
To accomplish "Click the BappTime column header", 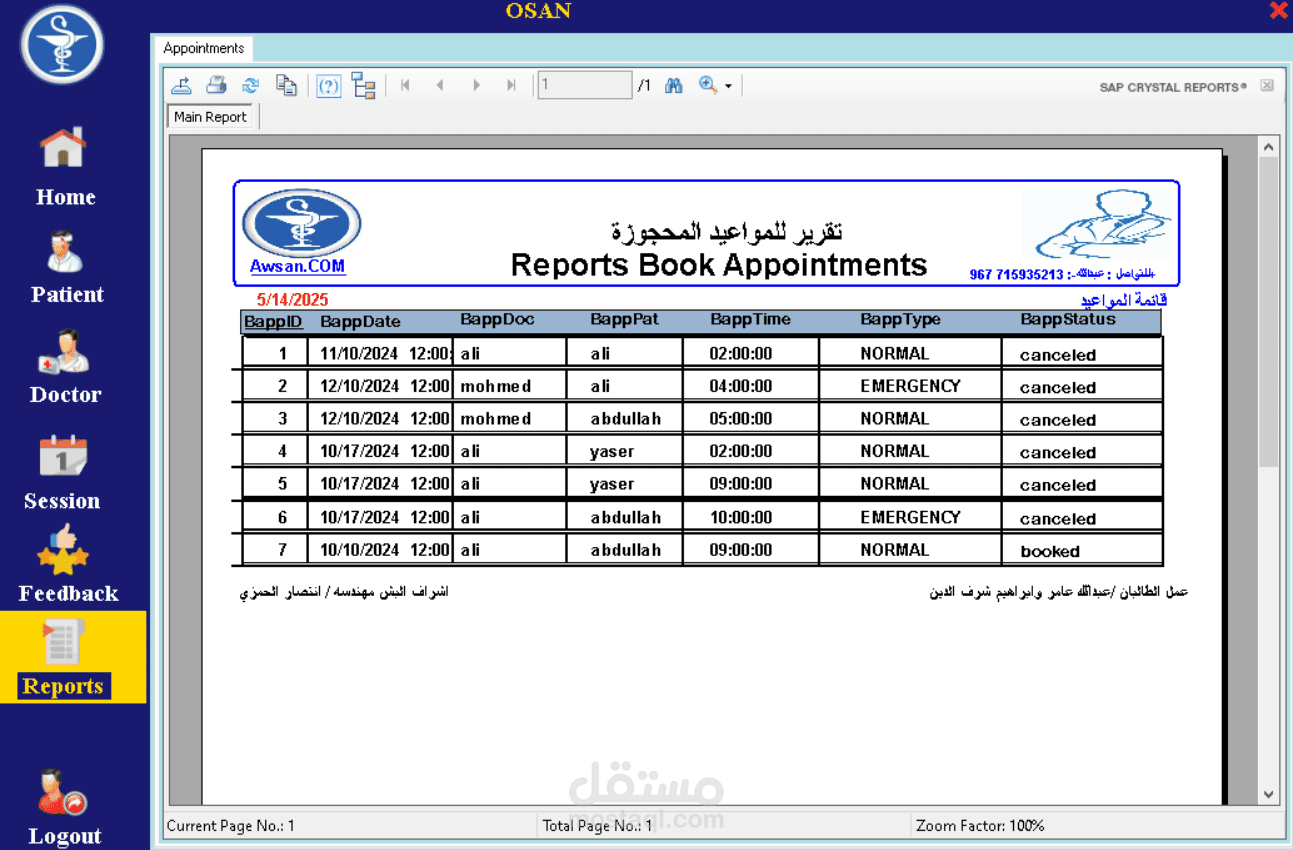I will [x=750, y=320].
